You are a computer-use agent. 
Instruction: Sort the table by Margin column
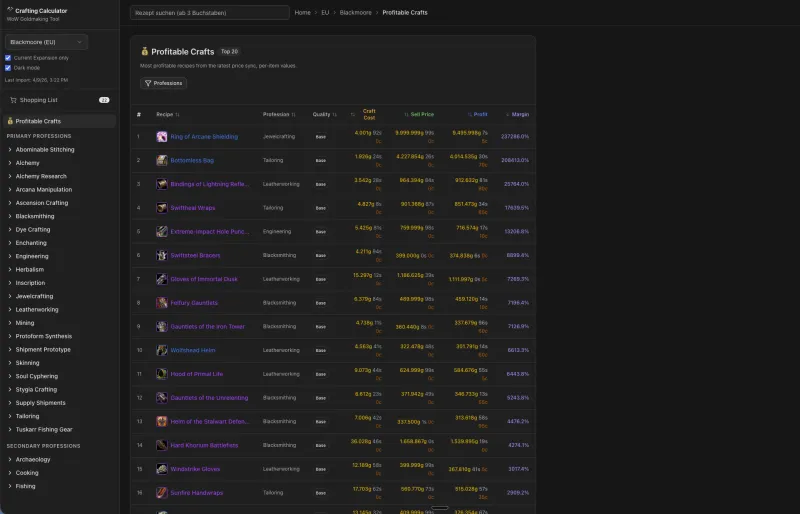click(517, 114)
